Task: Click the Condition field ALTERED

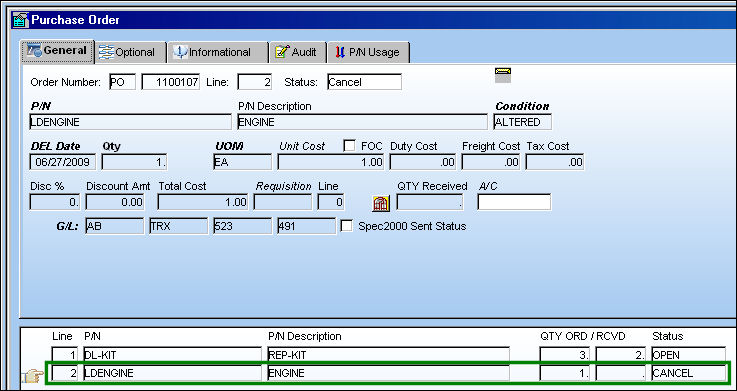Action: (x=523, y=122)
